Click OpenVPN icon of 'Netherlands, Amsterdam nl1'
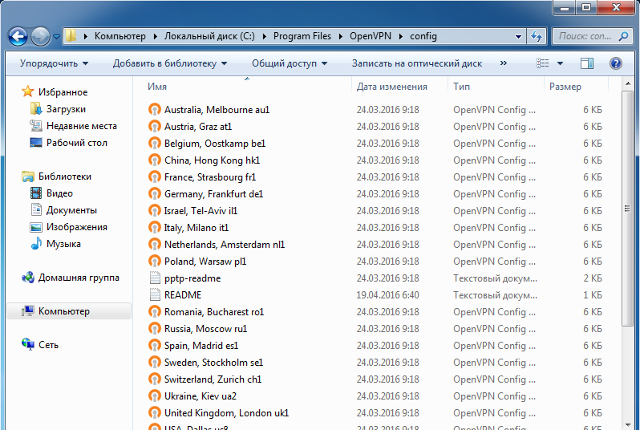The width and height of the screenshot is (640, 430). coord(154,244)
